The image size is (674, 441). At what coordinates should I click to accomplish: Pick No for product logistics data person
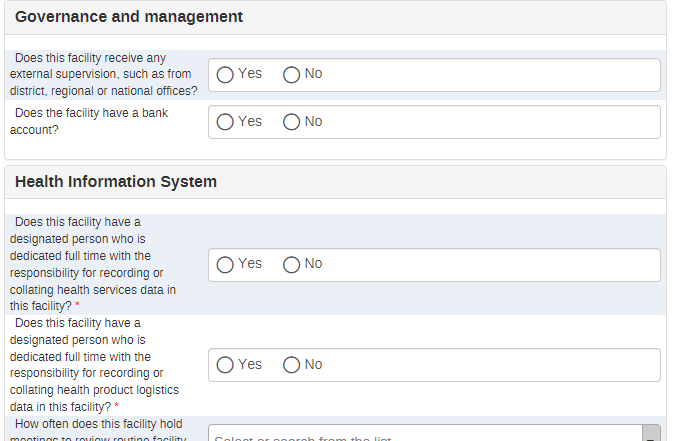click(x=291, y=365)
